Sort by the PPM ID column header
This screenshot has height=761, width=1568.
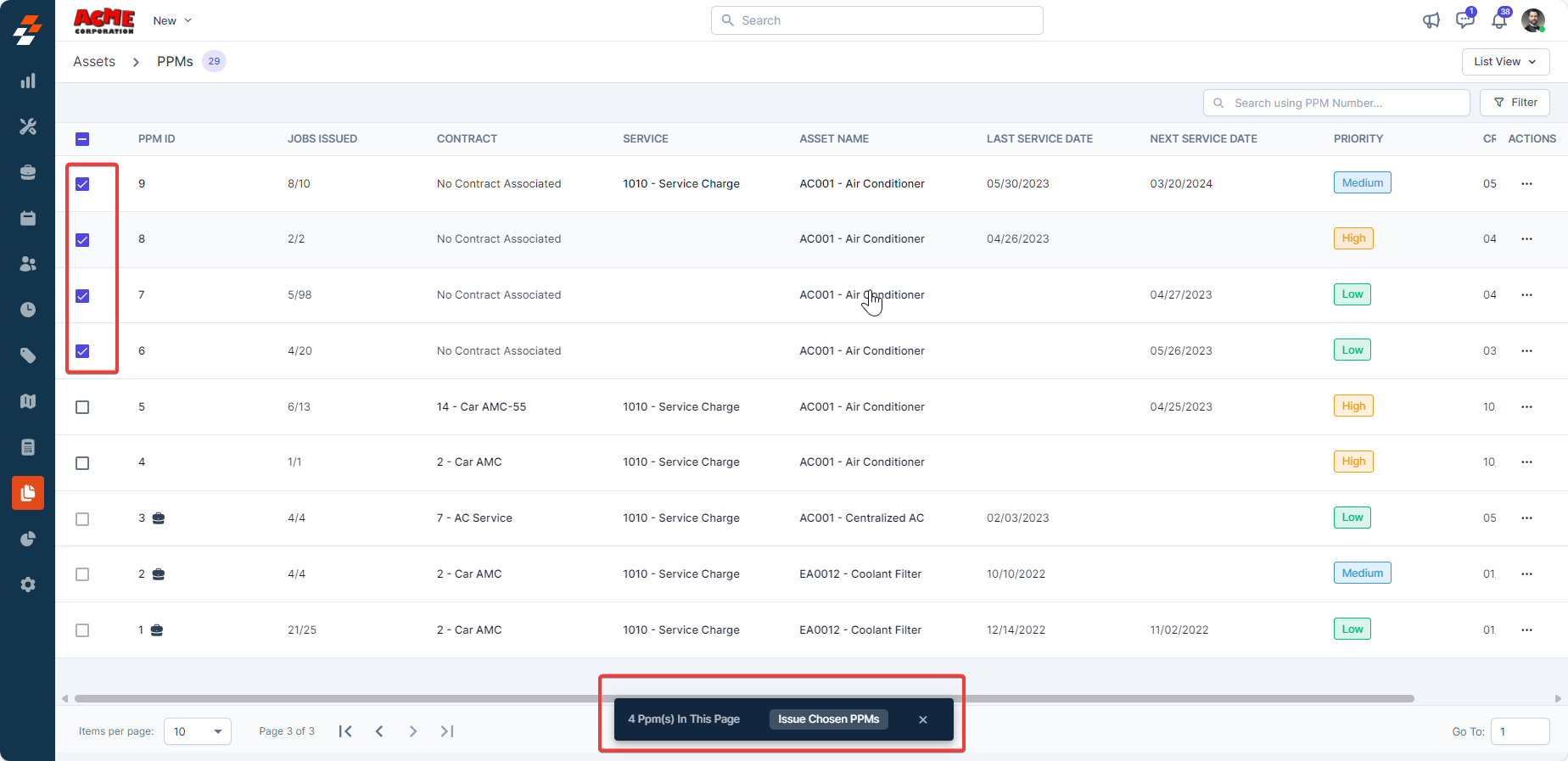(x=156, y=139)
